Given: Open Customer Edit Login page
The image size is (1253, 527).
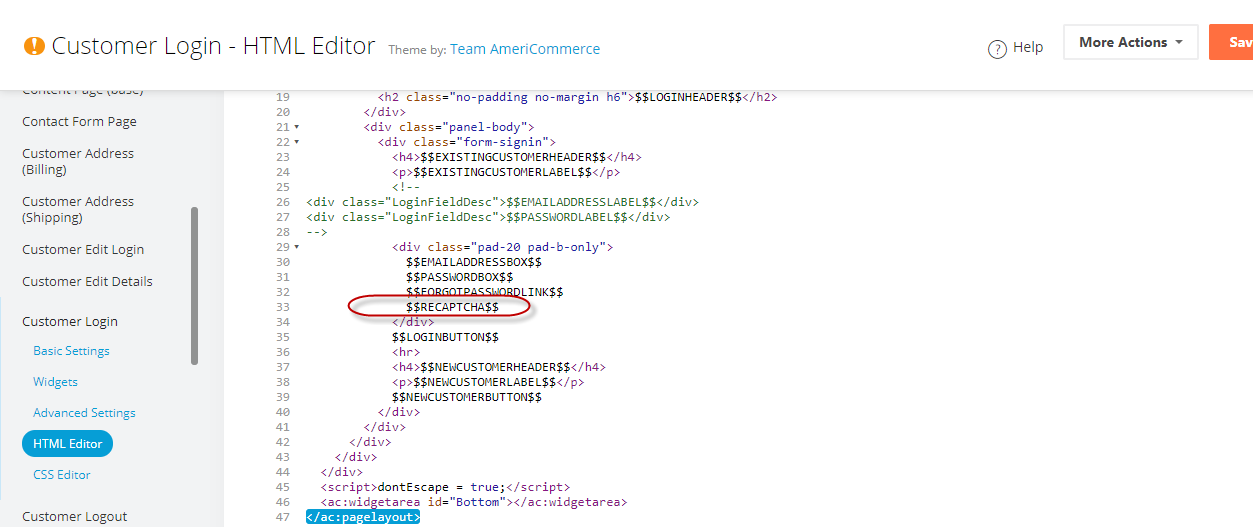Looking at the screenshot, I should tap(83, 249).
